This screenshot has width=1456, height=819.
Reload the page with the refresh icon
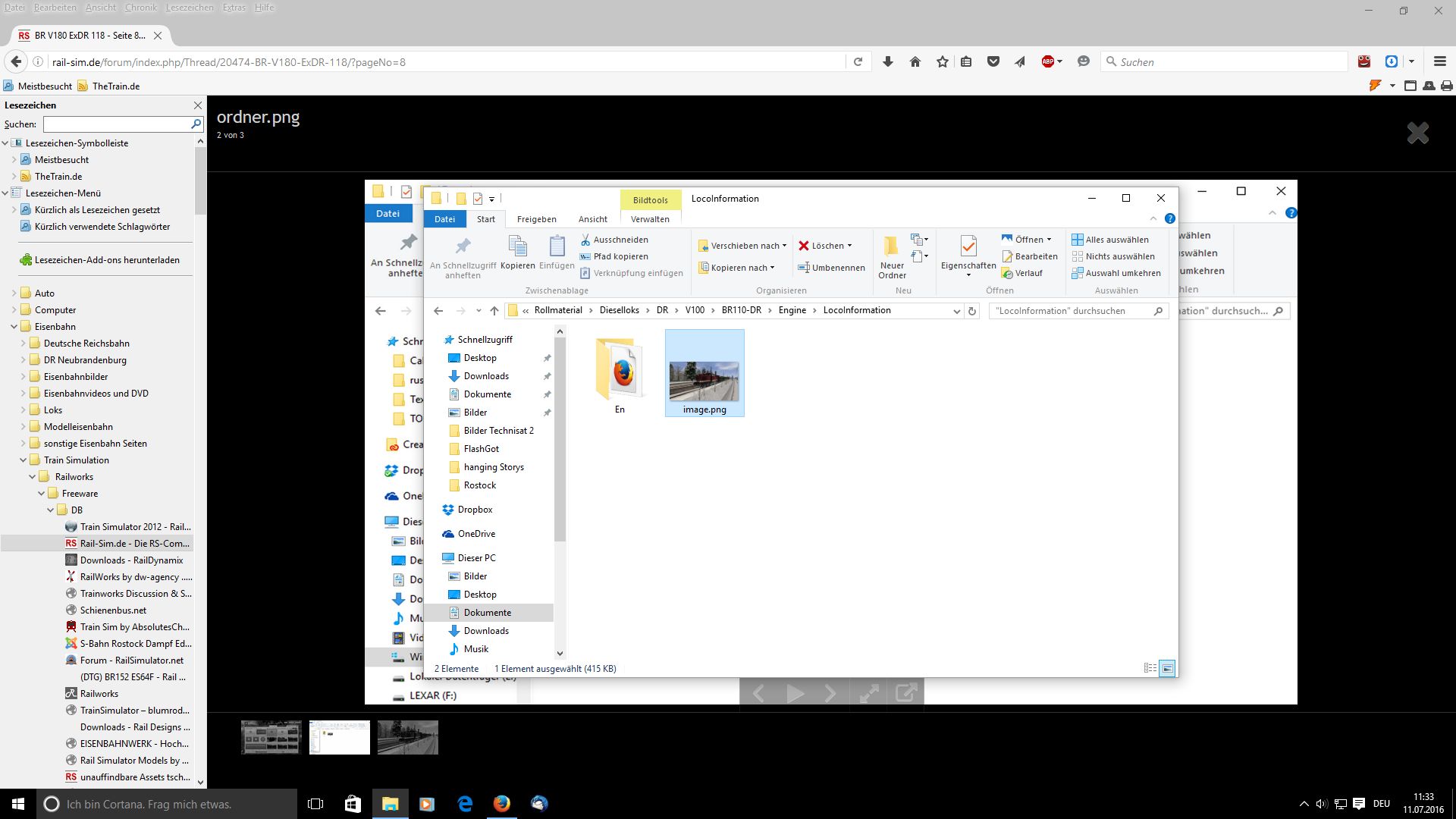[x=858, y=62]
